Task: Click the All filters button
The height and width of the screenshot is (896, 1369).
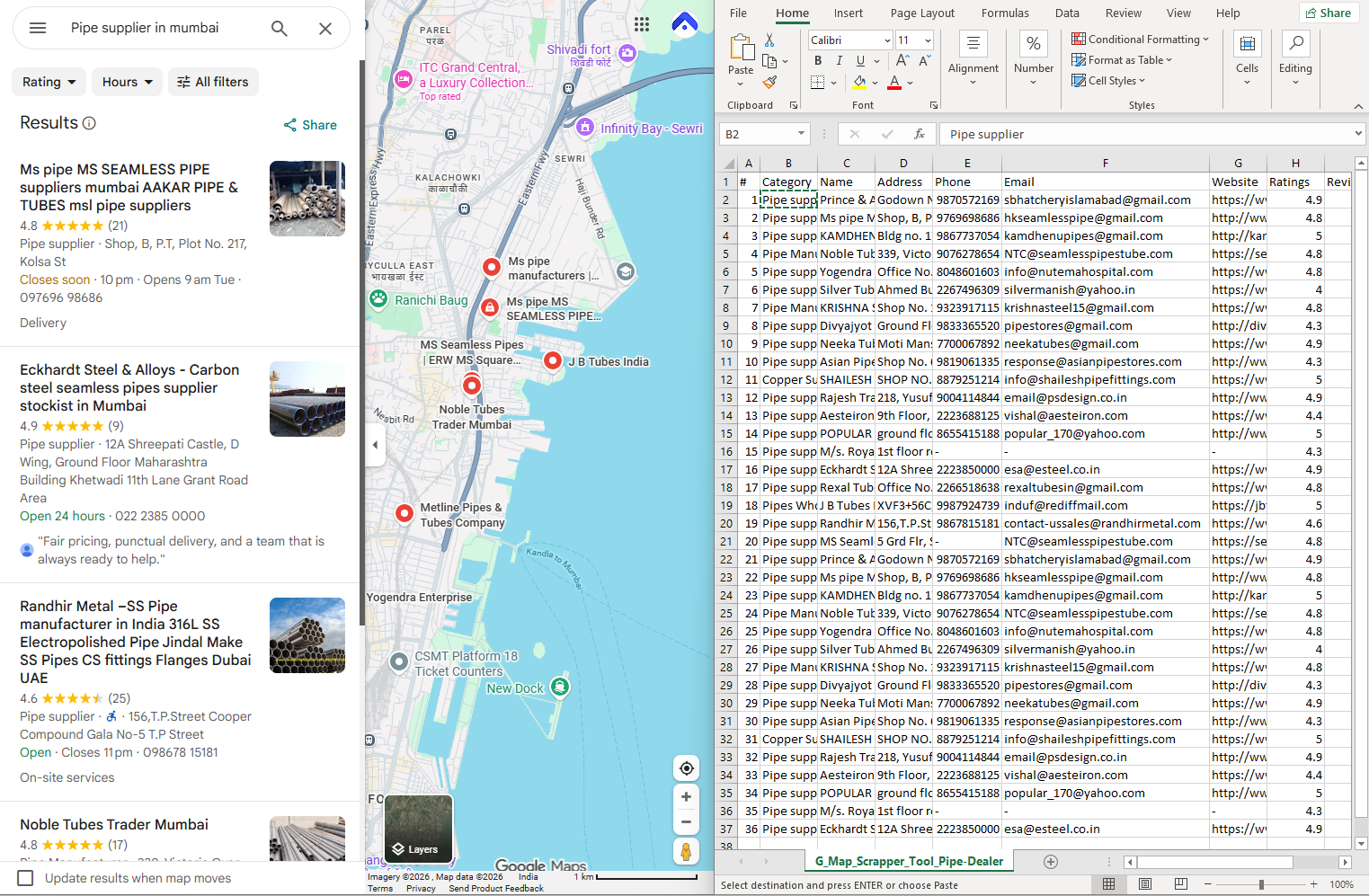Action: (x=213, y=82)
